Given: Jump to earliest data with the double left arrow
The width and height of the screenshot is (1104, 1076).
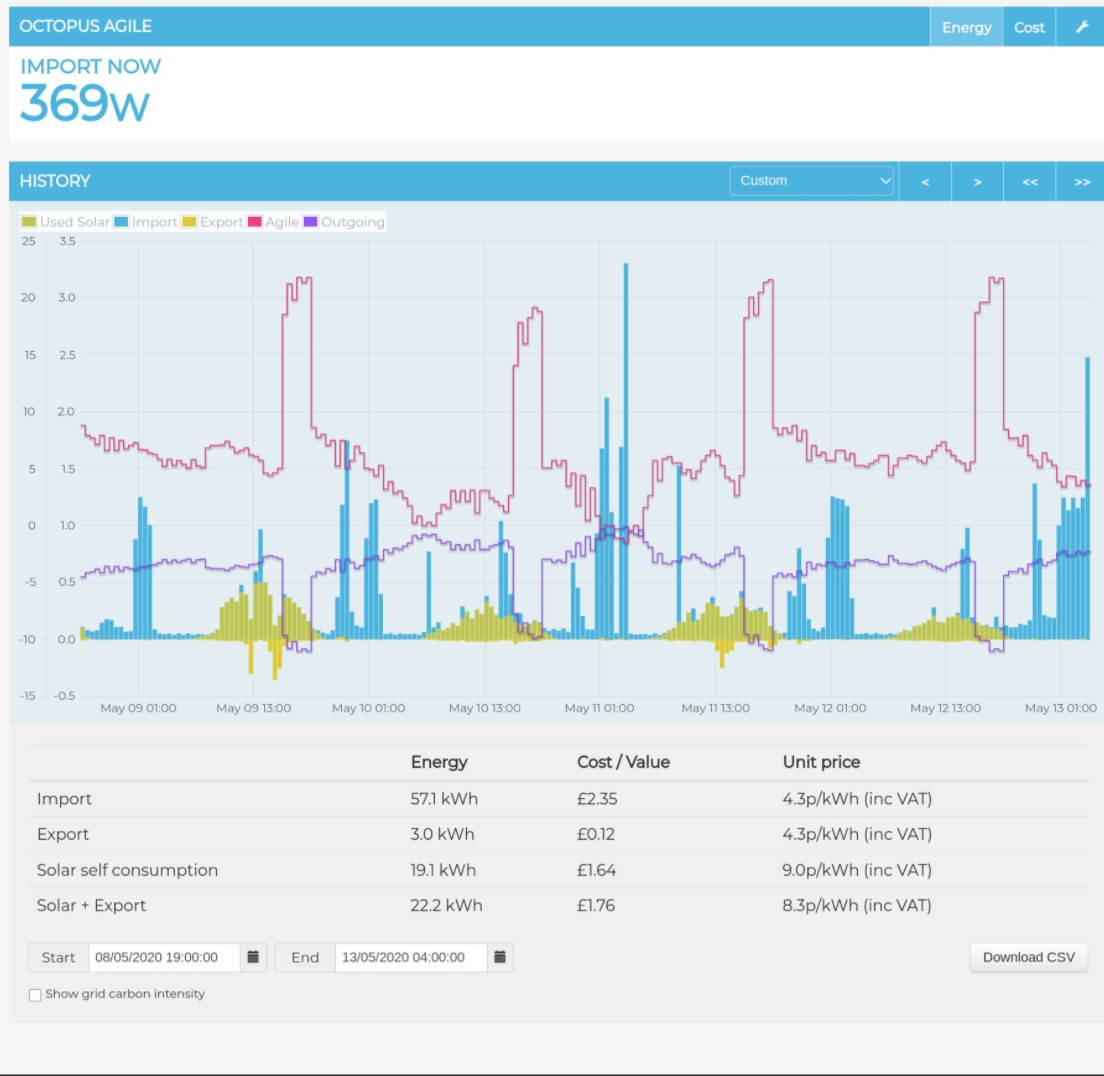Looking at the screenshot, I should point(1029,181).
